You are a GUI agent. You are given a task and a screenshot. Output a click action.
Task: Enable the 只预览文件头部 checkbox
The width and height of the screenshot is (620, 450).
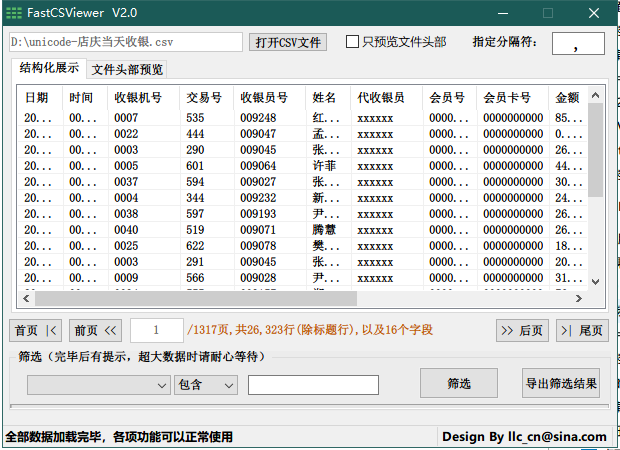352,42
